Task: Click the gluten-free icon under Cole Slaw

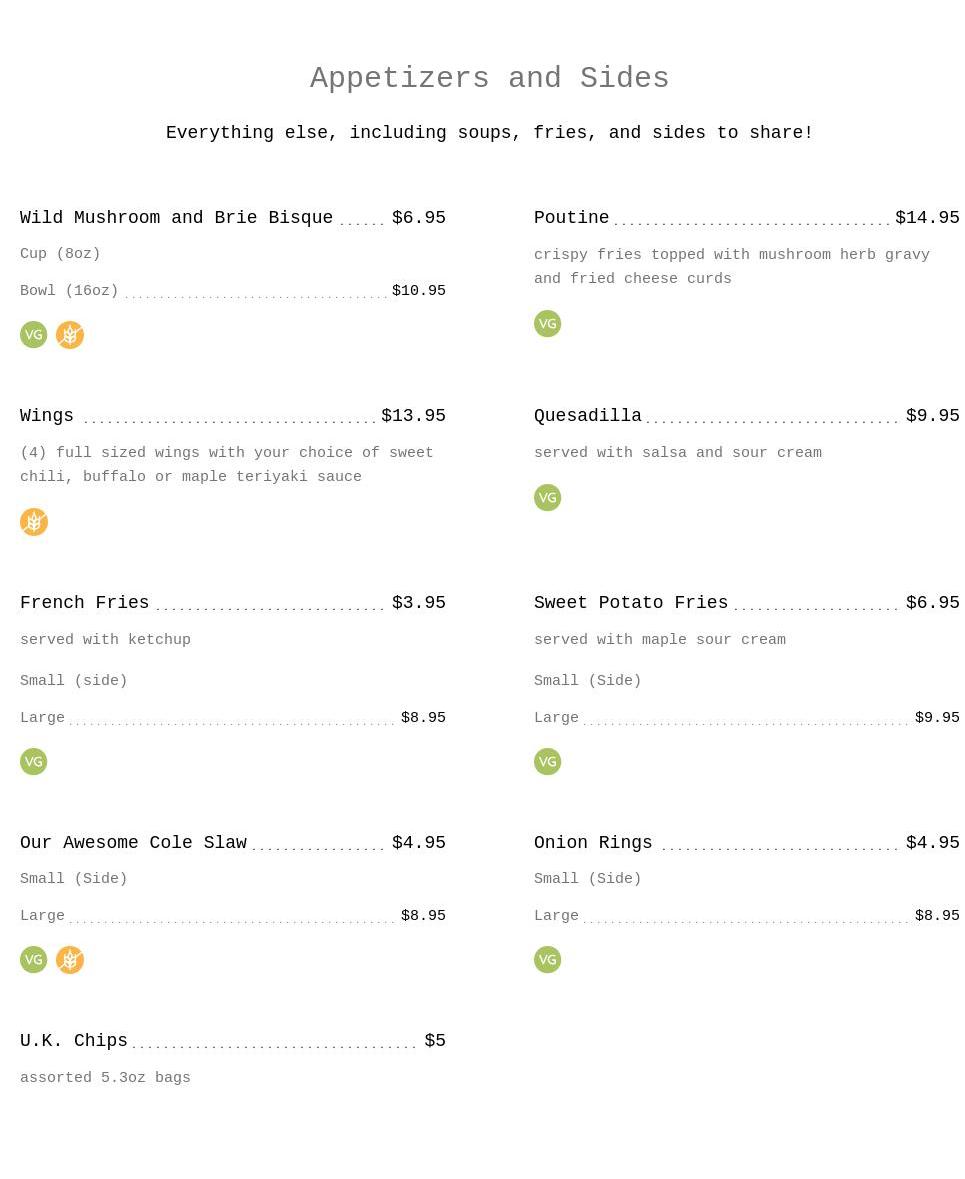Action: pos(69,959)
